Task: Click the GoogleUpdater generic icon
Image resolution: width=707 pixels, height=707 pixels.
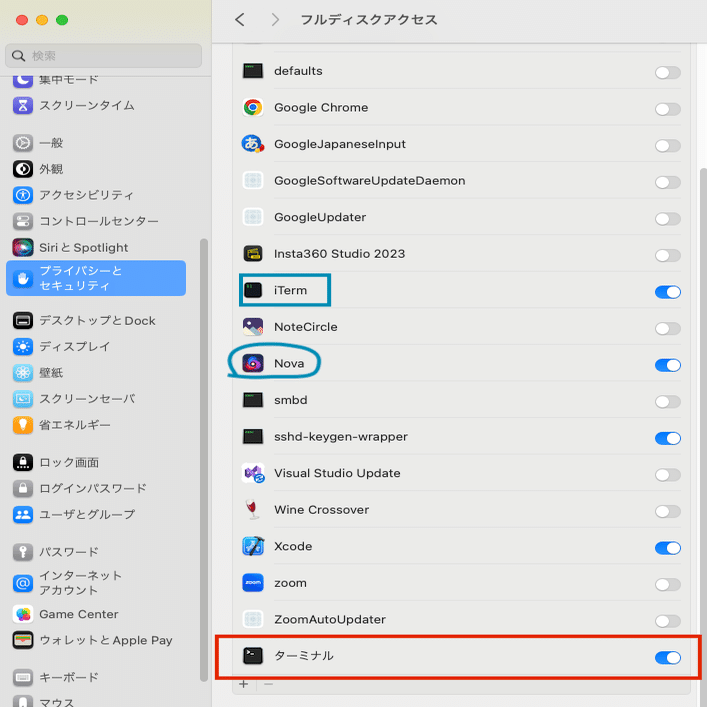Action: [252, 217]
